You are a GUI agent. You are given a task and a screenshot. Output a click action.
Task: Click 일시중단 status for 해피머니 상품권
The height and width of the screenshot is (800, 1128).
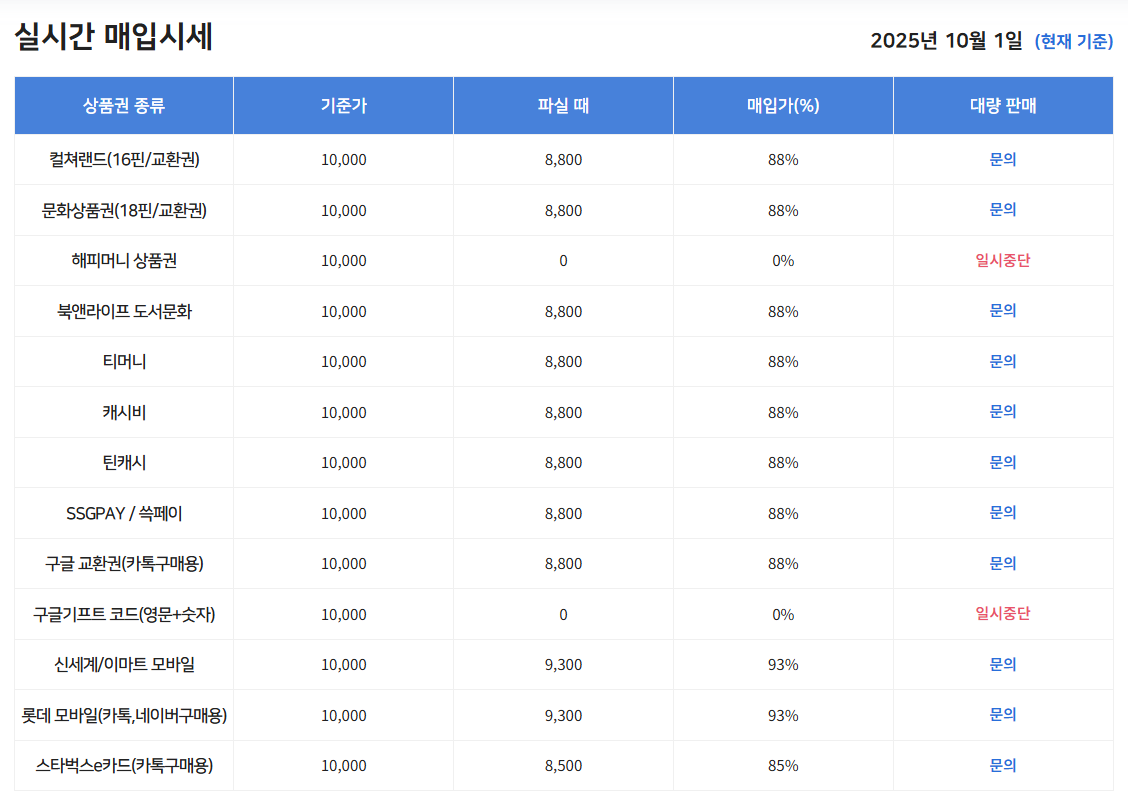[1003, 261]
